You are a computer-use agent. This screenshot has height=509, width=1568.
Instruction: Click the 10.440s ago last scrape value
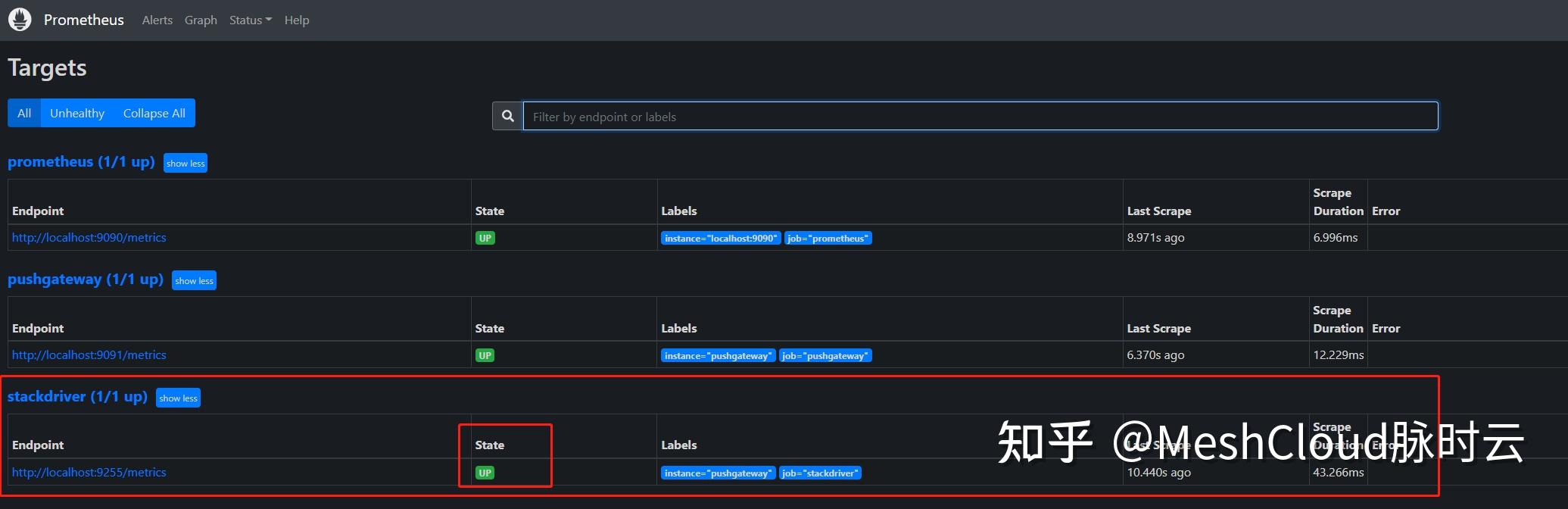pyautogui.click(x=1158, y=472)
